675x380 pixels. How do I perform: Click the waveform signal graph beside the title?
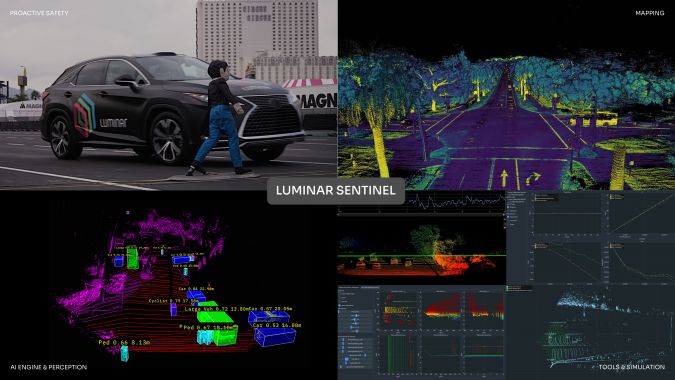click(457, 202)
